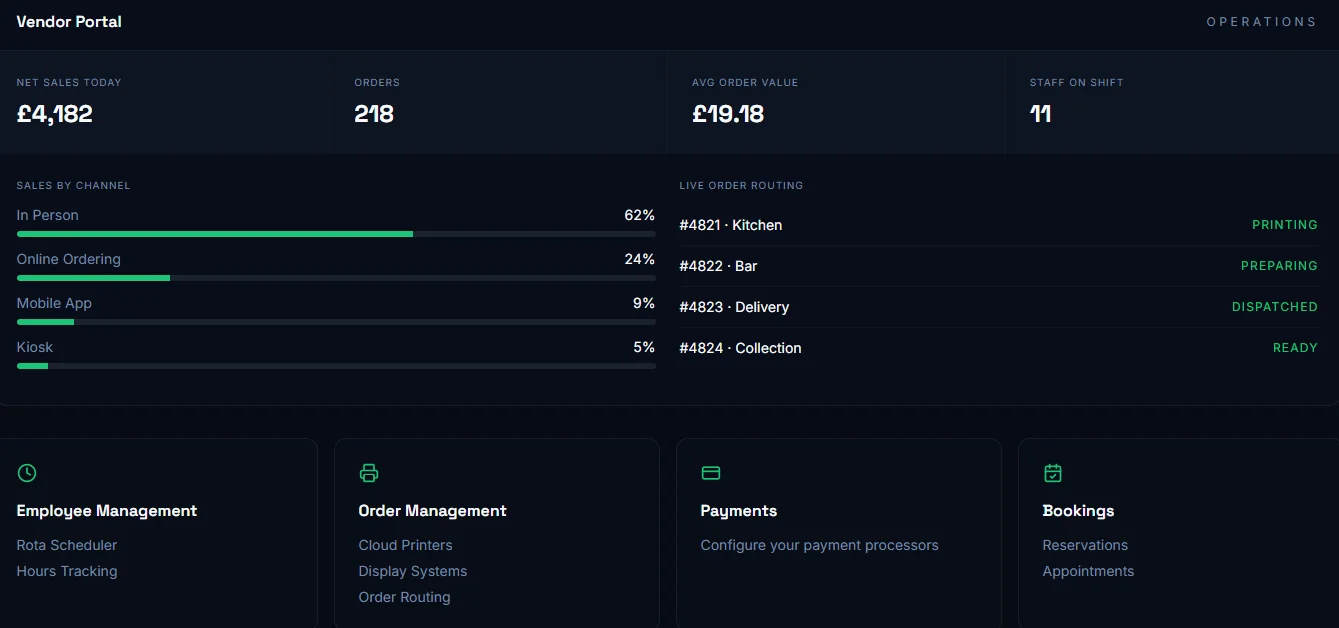Go to Order Routing settings
Screen dimensions: 1339x628
tap(405, 597)
